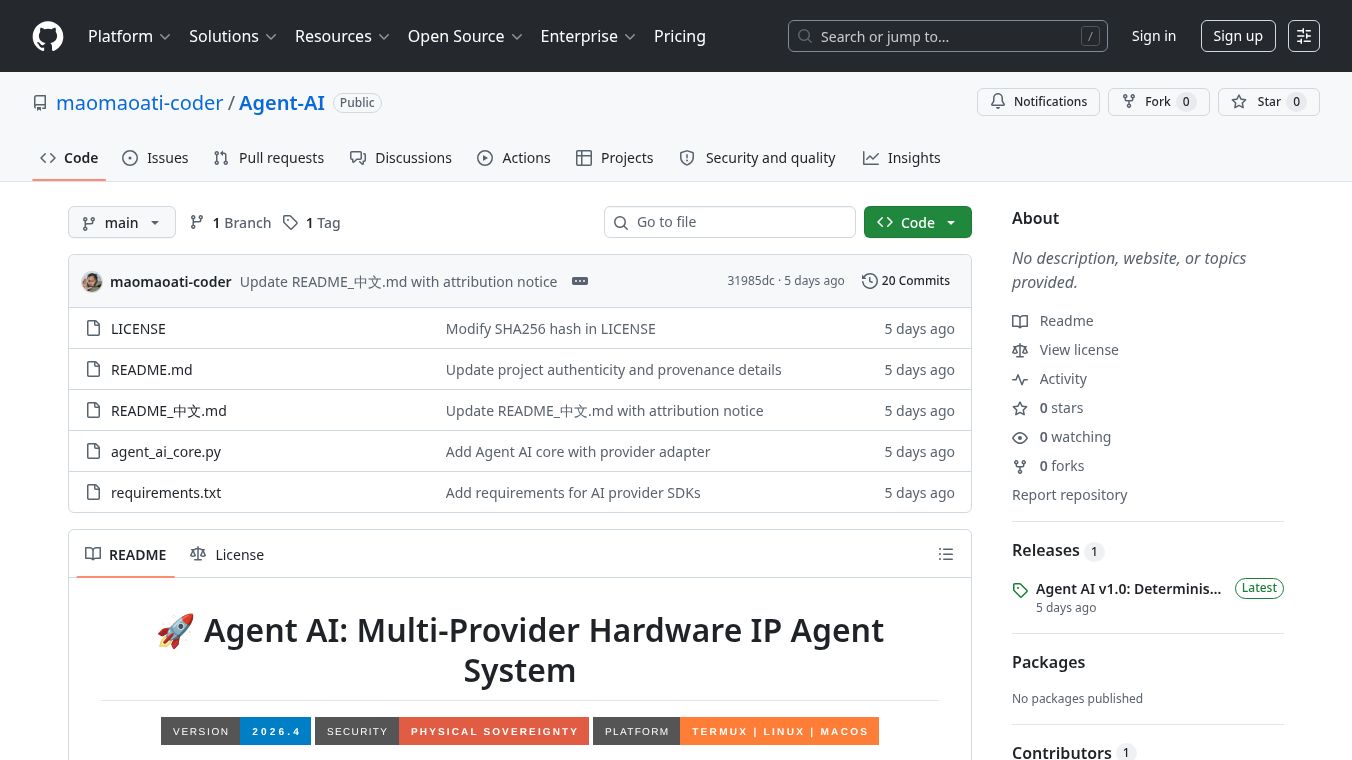
Task: Click the Search or jump to field
Action: [x=948, y=36]
